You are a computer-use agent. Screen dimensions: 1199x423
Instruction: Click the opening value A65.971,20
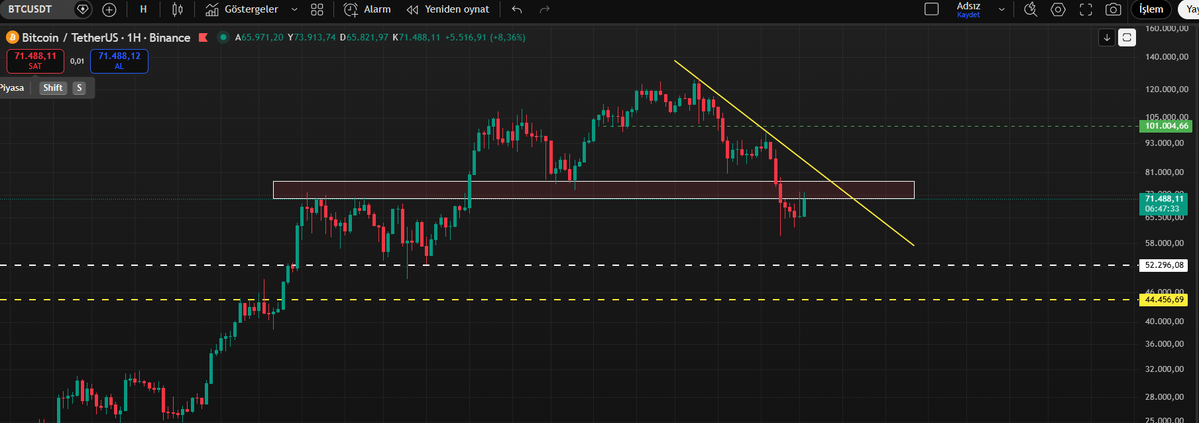259,37
